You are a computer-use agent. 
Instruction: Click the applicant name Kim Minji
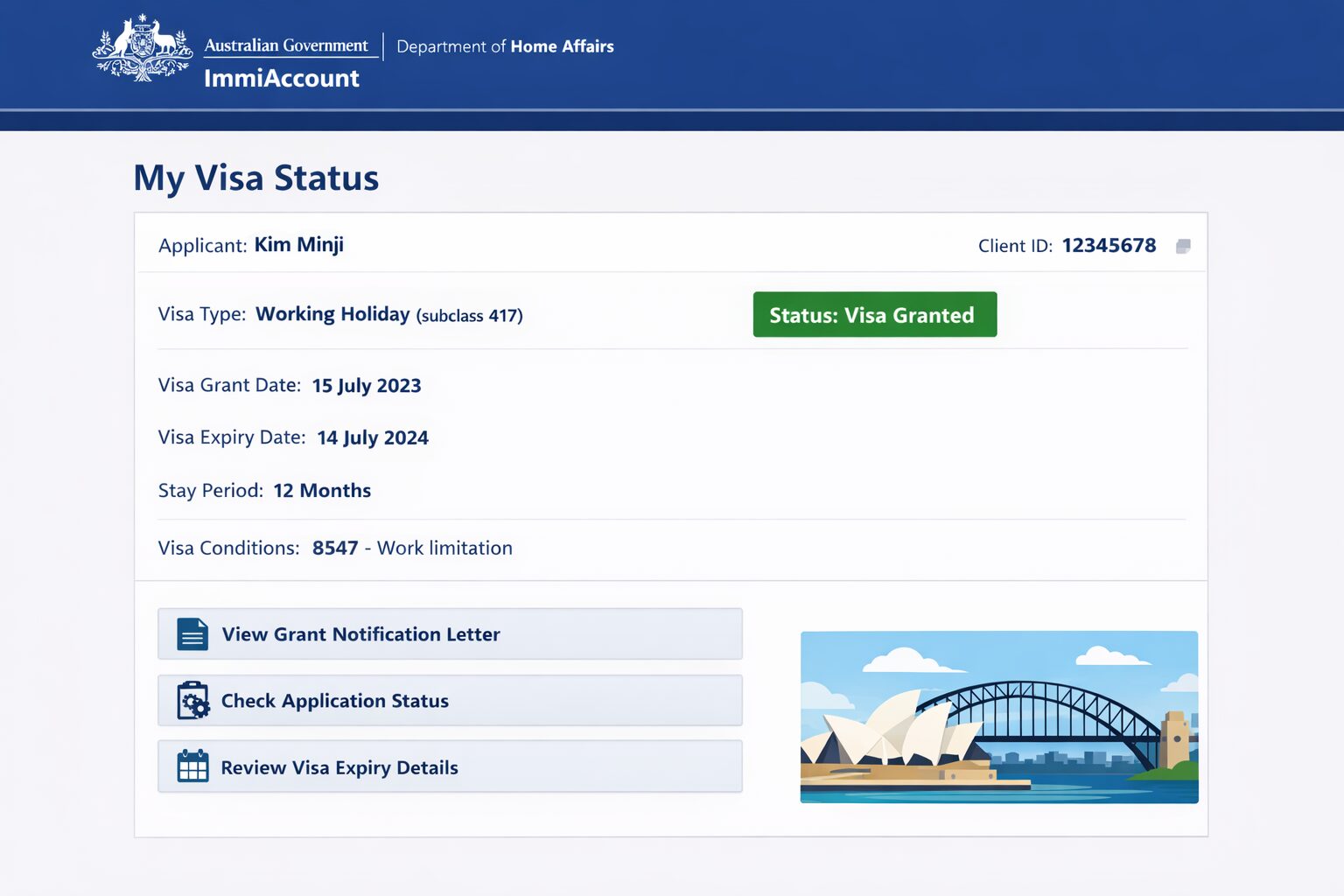pyautogui.click(x=298, y=245)
